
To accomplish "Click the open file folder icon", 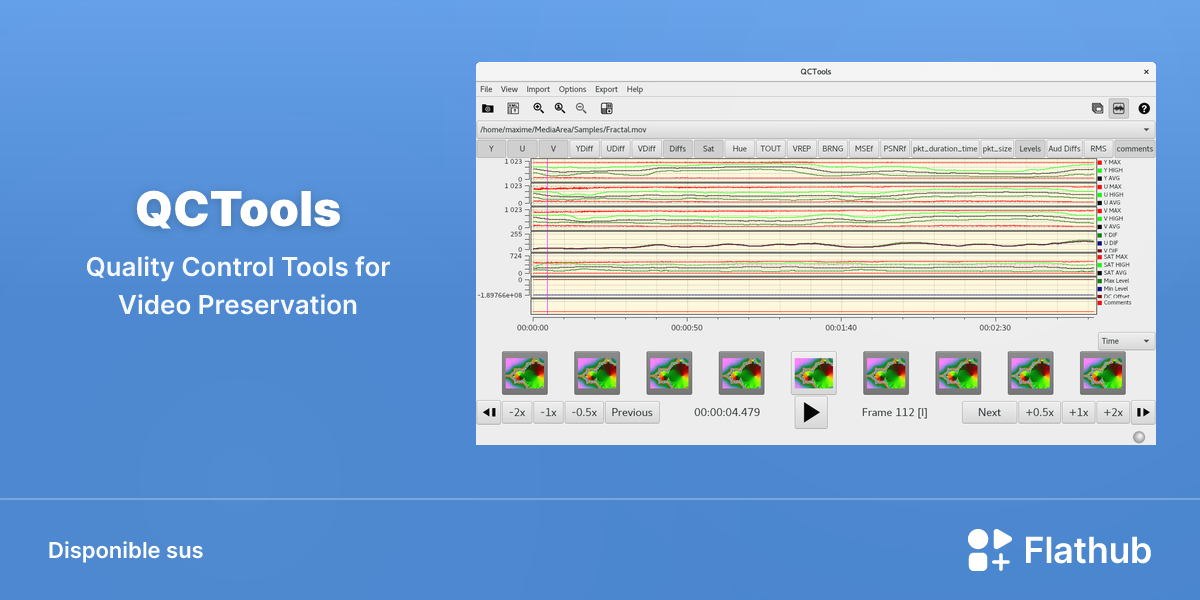I will tap(488, 108).
